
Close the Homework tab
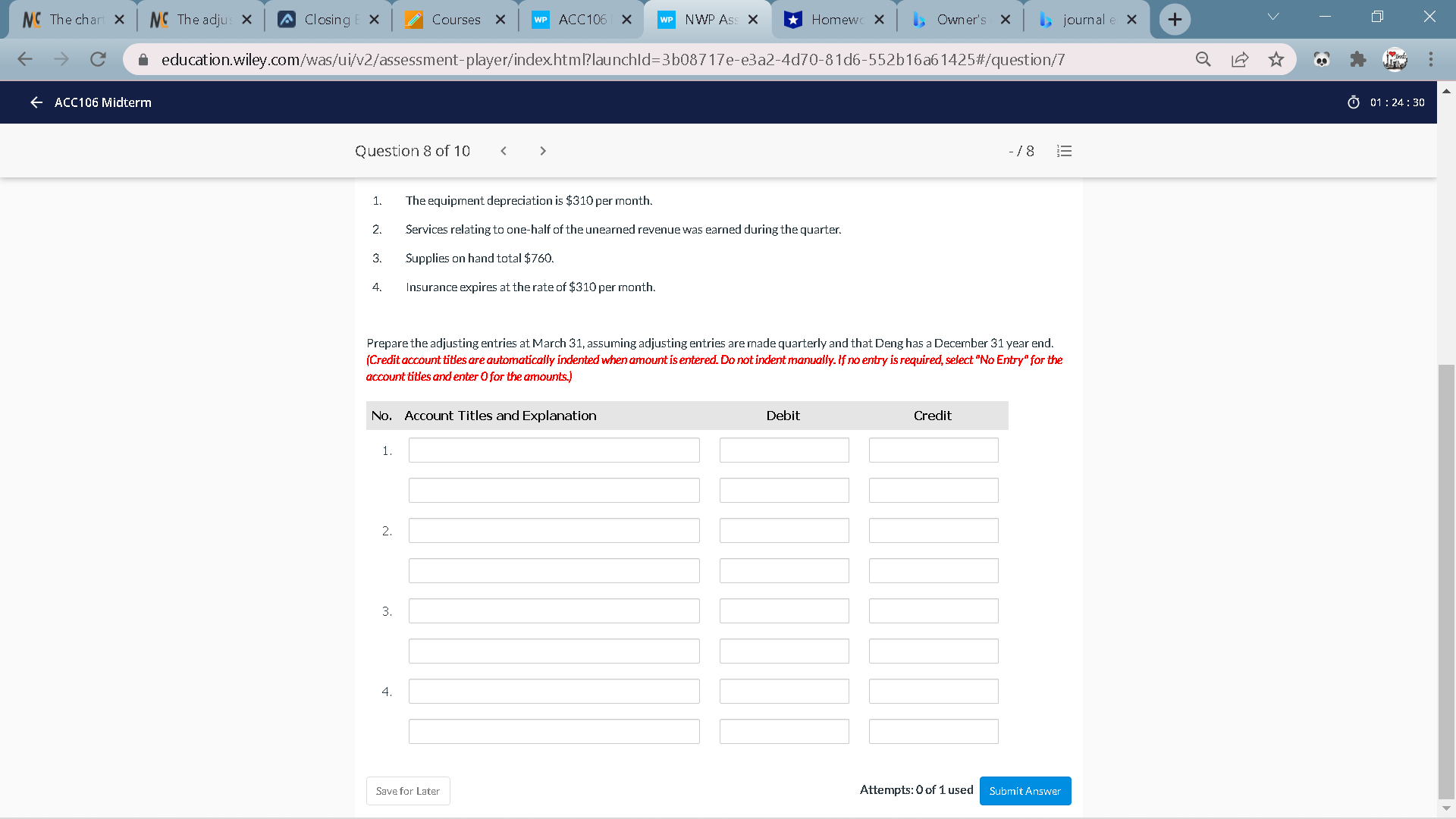879,20
